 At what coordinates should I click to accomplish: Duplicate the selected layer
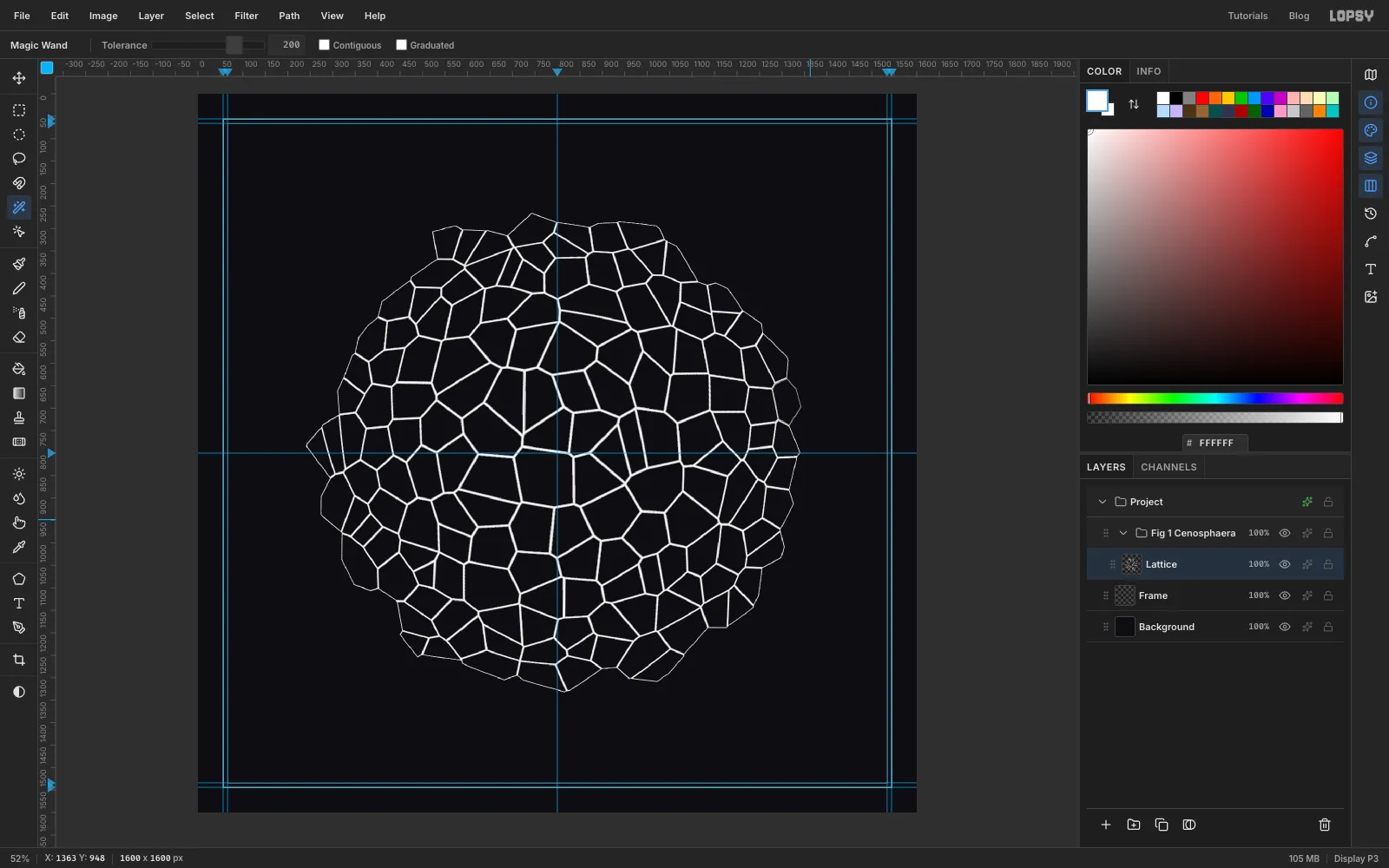coord(1162,825)
